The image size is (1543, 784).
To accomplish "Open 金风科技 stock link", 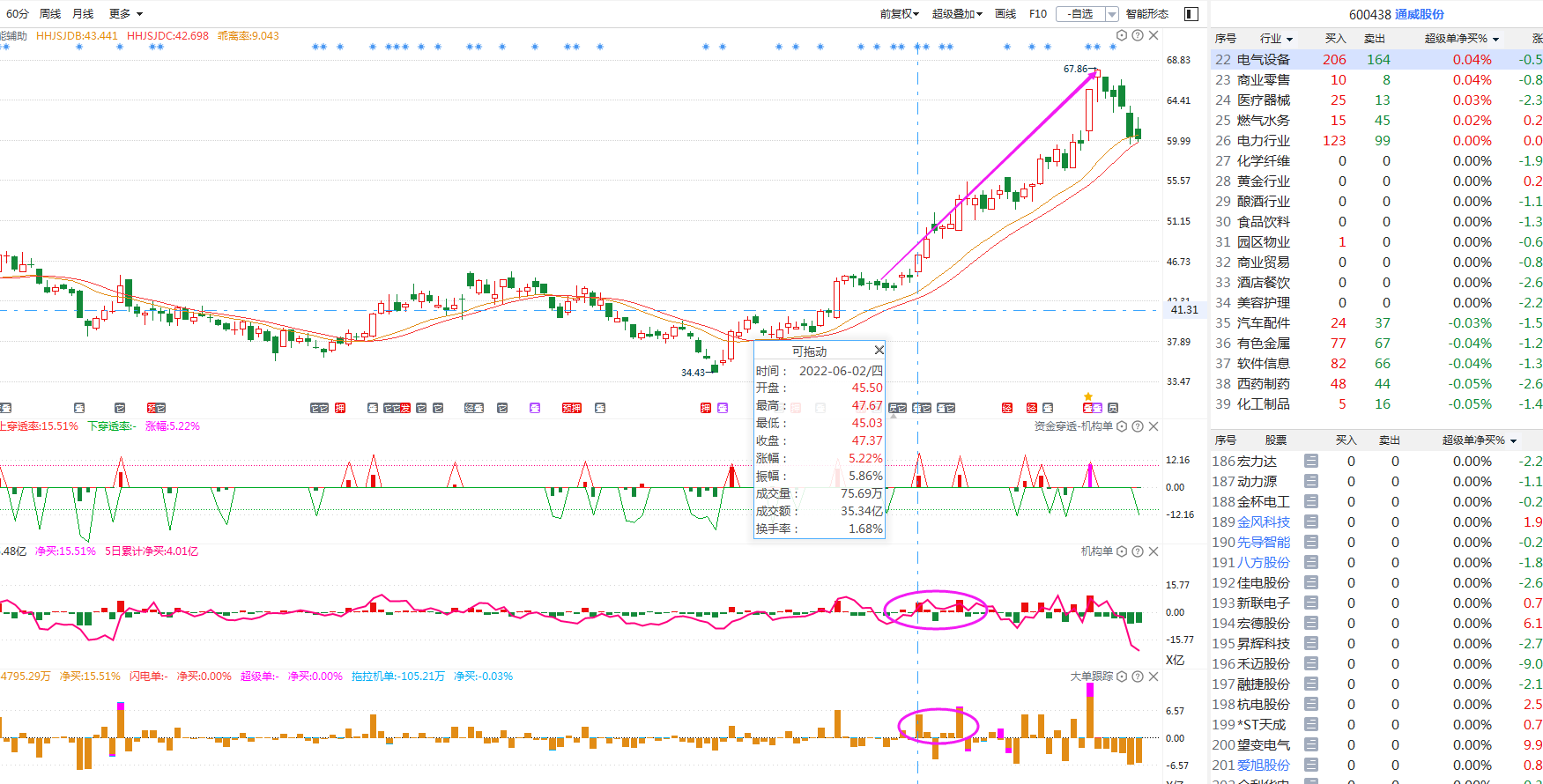I will tap(1264, 521).
